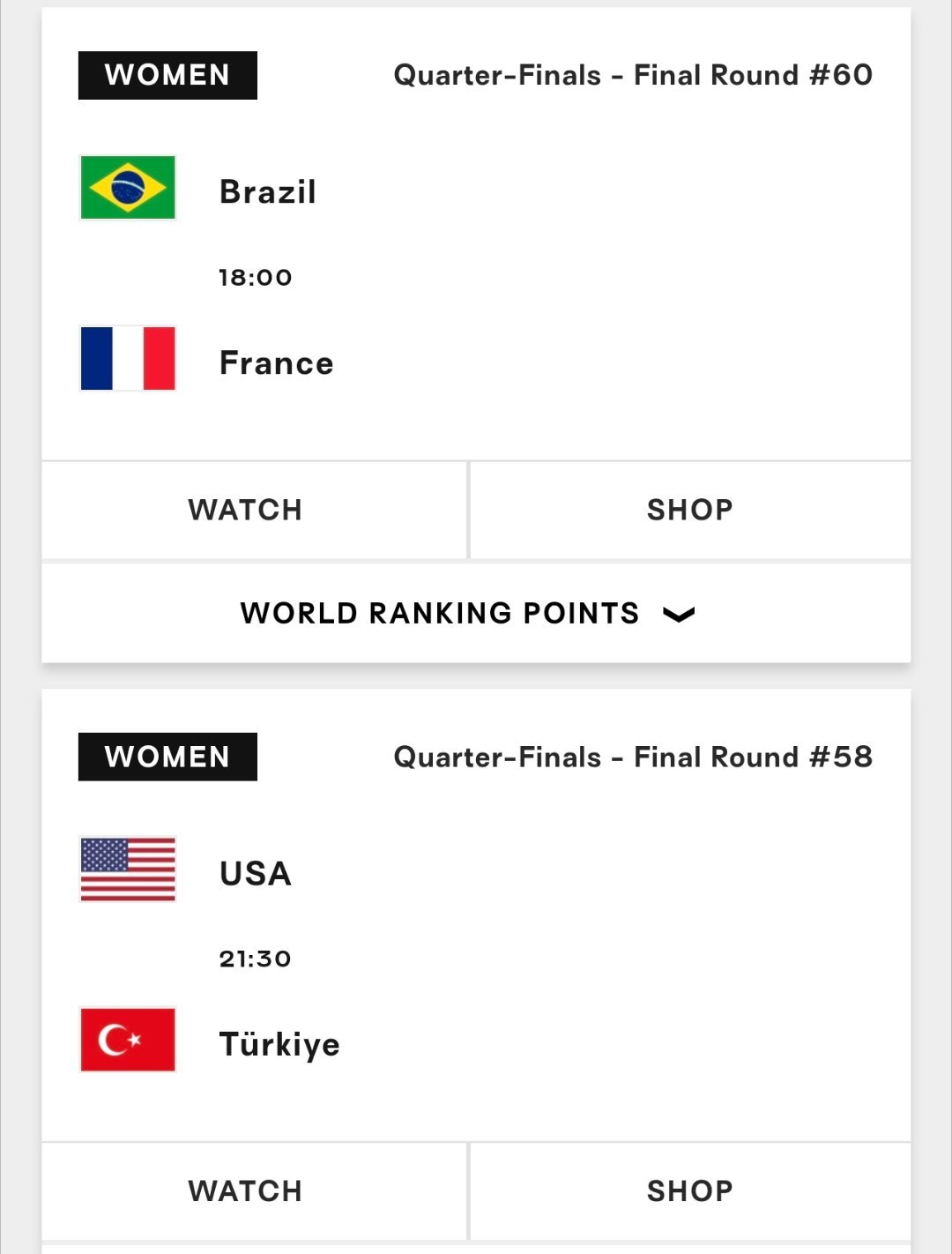Open Quarter-Finals Final Round #58 title
Screen dimensions: 952x1254
pyautogui.click(x=633, y=757)
